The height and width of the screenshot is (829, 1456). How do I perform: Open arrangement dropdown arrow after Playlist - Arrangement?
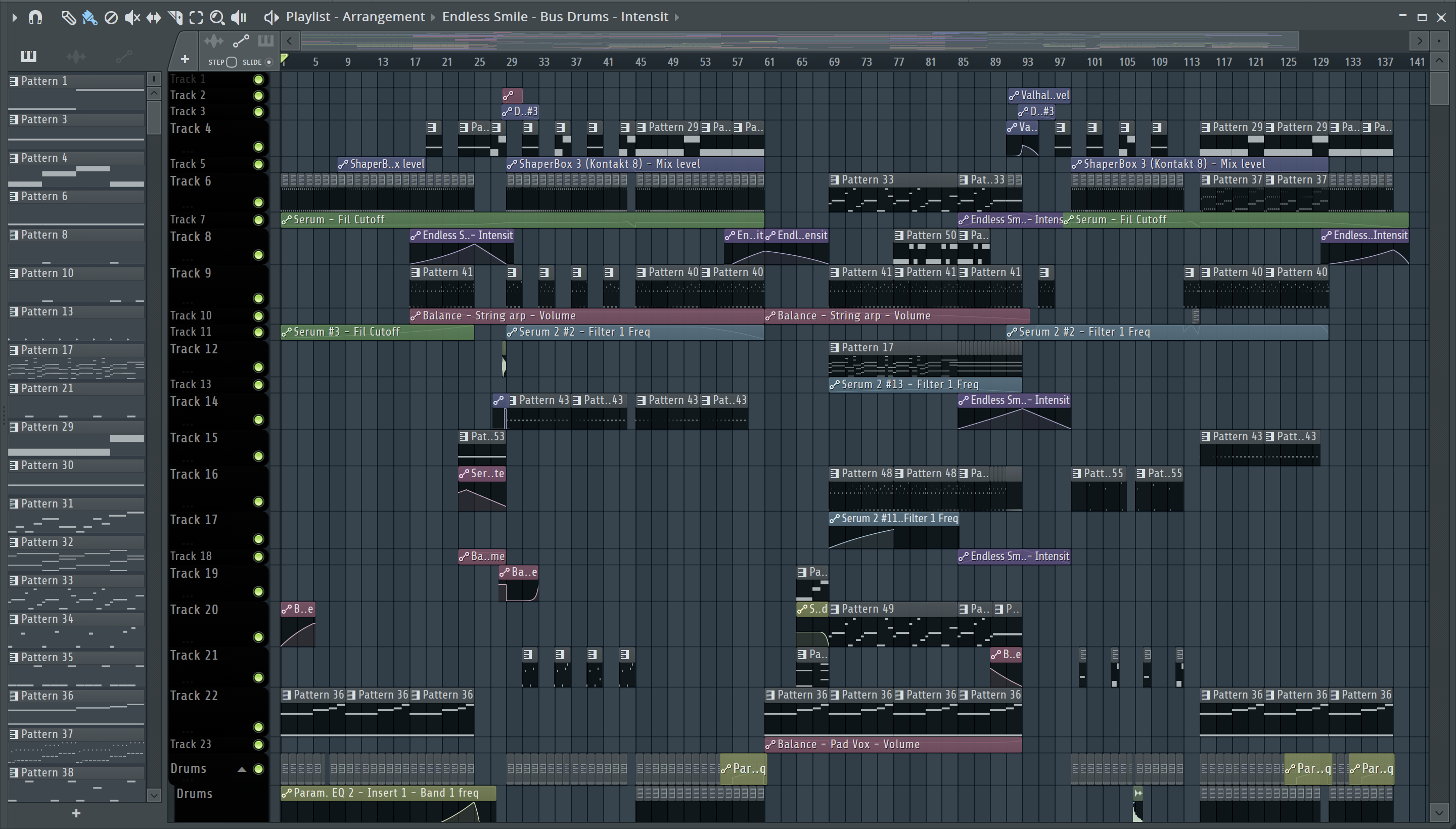(433, 18)
